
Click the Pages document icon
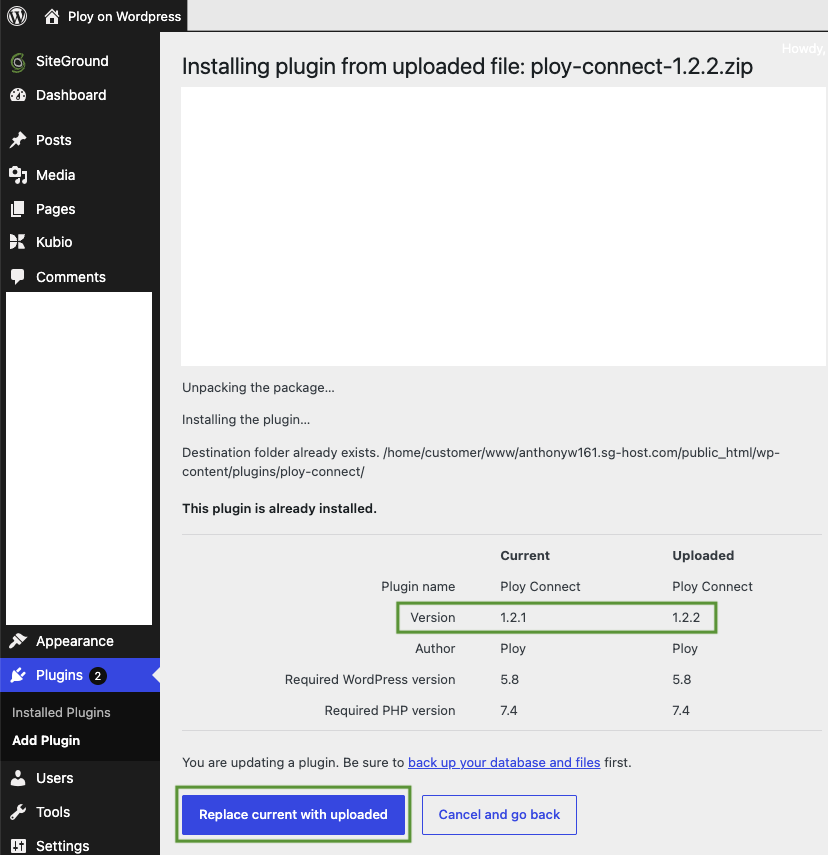click(18, 209)
